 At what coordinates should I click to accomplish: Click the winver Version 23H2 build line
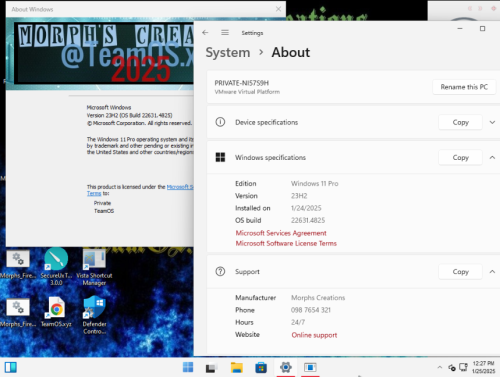pyautogui.click(x=129, y=115)
